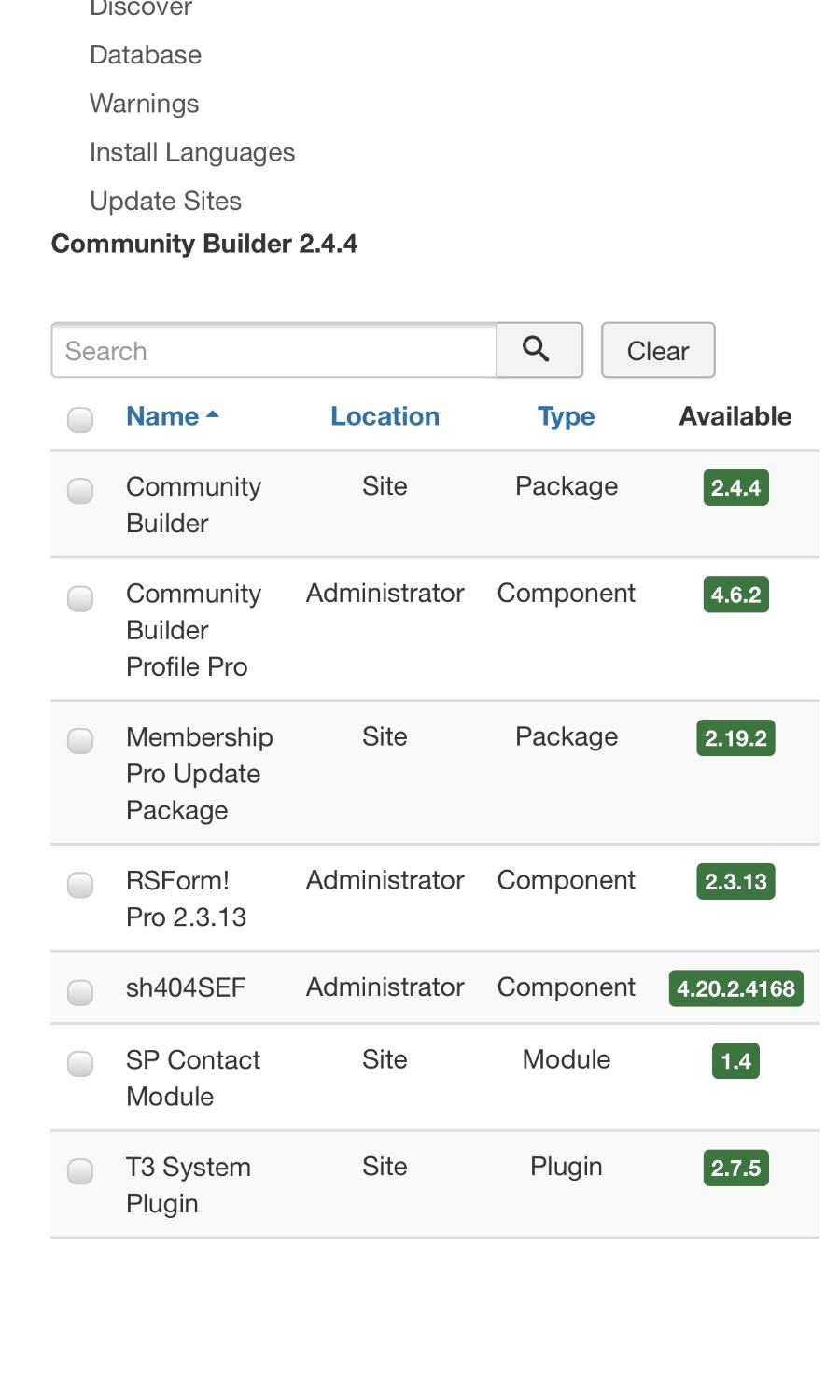Image resolution: width=840 pixels, height=1400 pixels.
Task: Check the Community Builder package row checkbox
Action: (x=80, y=490)
